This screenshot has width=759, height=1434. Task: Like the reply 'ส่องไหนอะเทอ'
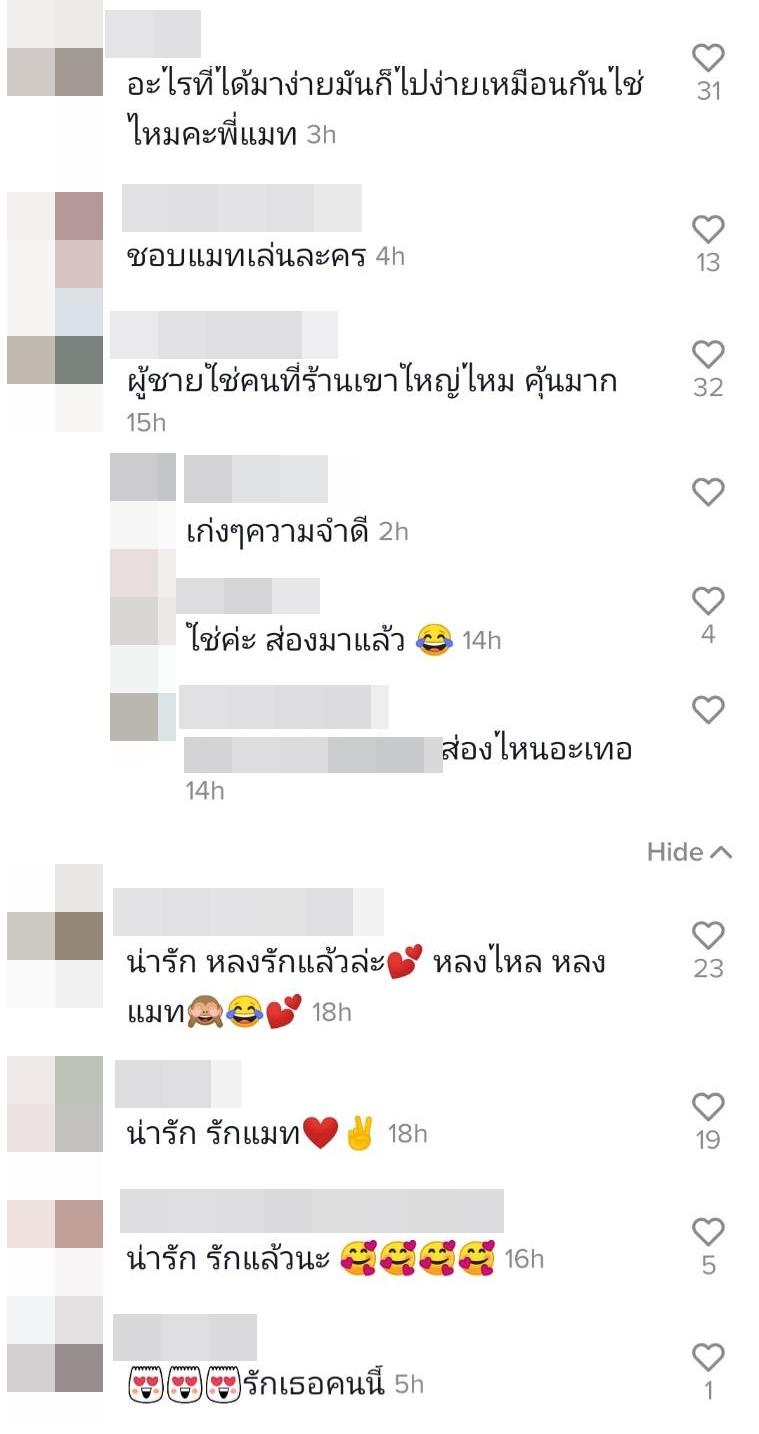point(708,710)
